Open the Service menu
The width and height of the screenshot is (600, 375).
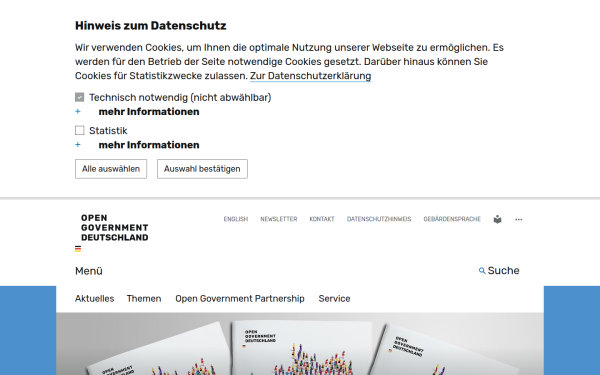pos(334,298)
